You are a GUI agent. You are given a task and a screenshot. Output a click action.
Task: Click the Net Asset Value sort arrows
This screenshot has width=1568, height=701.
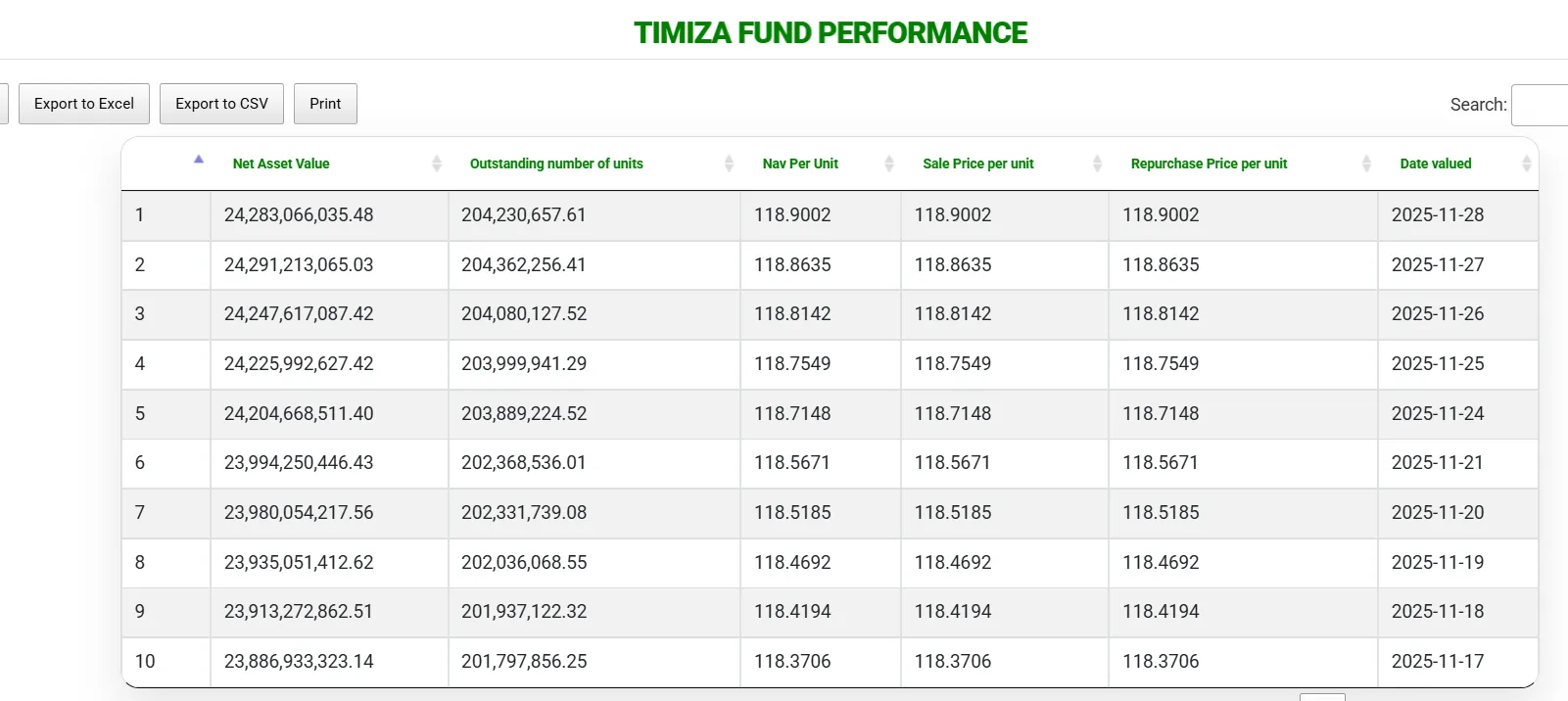point(437,164)
